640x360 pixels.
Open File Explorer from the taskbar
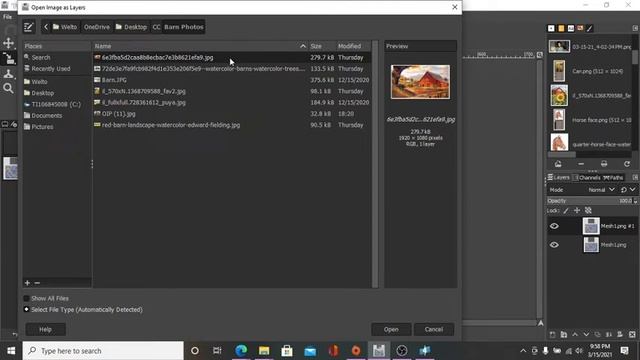(x=264, y=351)
